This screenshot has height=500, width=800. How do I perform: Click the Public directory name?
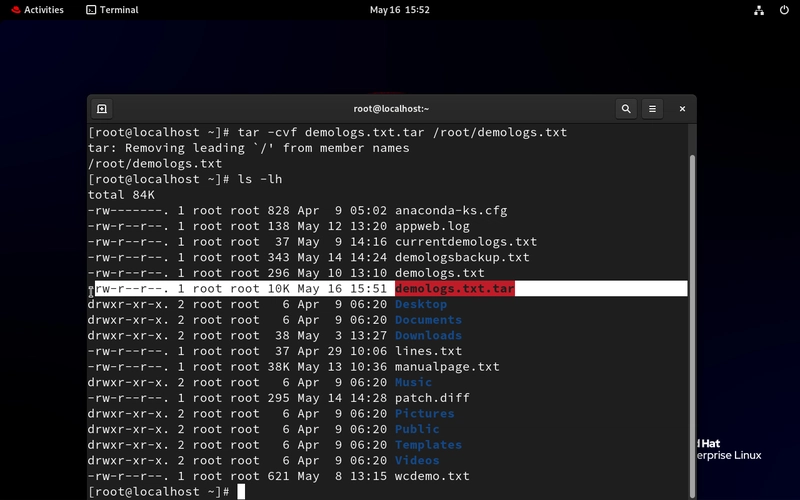click(417, 429)
